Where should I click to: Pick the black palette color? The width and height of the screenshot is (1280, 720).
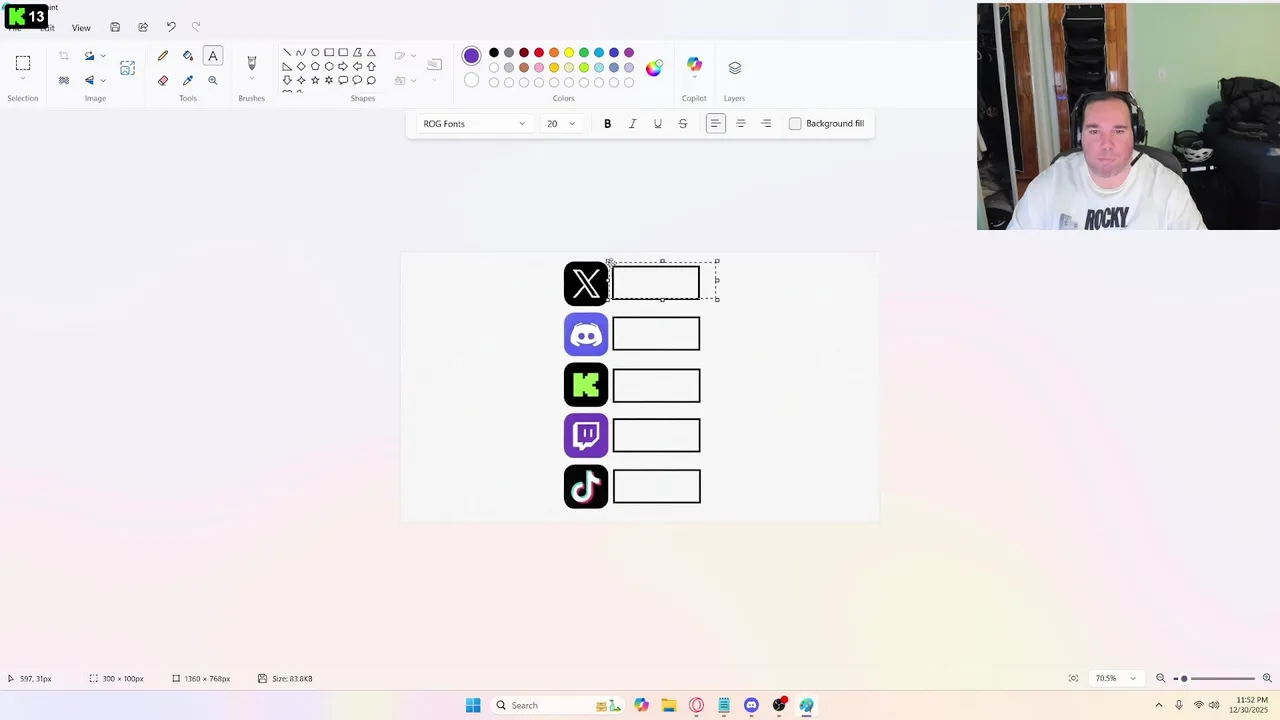[x=494, y=53]
